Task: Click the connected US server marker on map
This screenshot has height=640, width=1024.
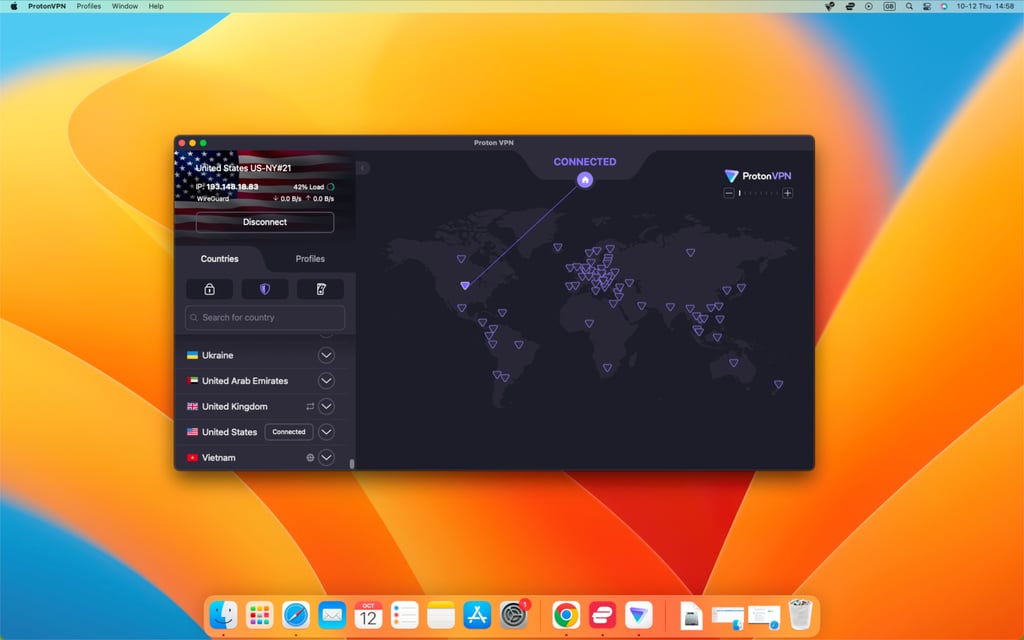Action: [465, 285]
